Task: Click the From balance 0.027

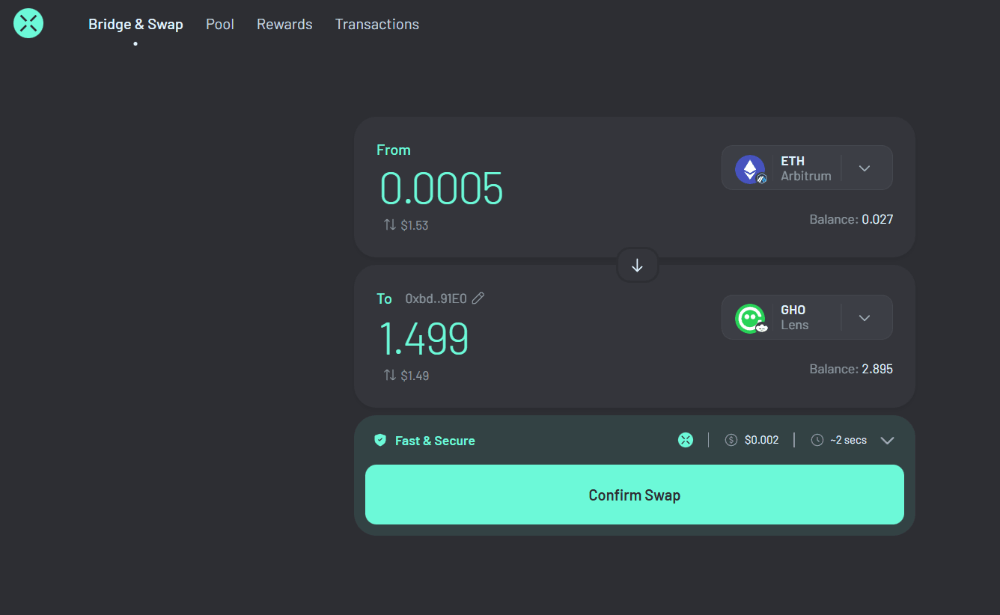Action: 877,219
